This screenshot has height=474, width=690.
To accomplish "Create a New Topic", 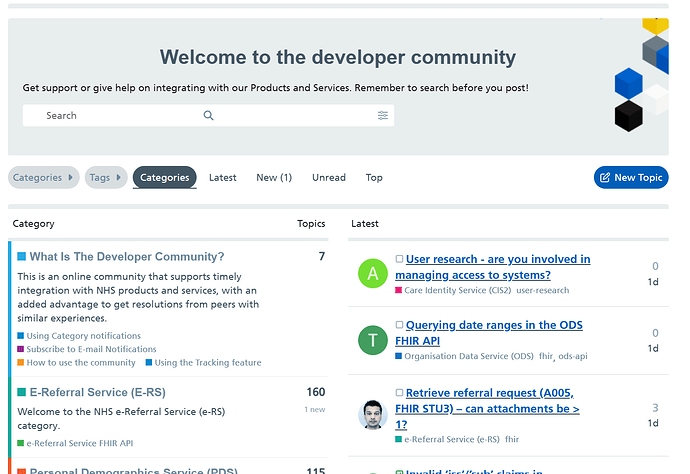I will [630, 178].
